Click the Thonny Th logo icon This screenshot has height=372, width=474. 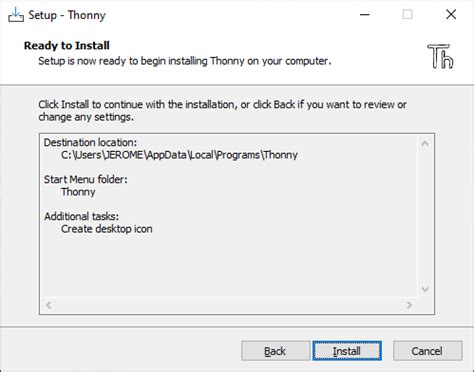(440, 56)
